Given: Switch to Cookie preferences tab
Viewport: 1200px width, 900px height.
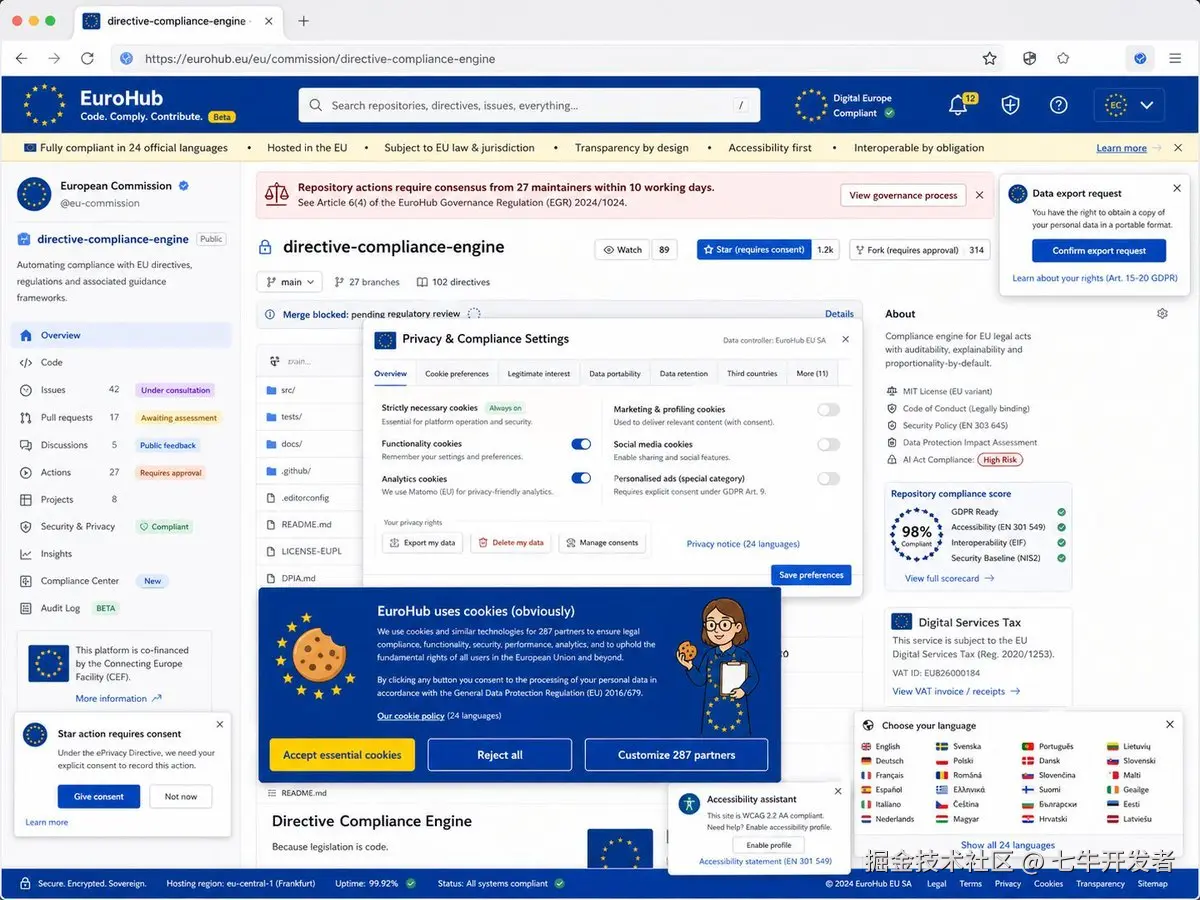Looking at the screenshot, I should (457, 373).
